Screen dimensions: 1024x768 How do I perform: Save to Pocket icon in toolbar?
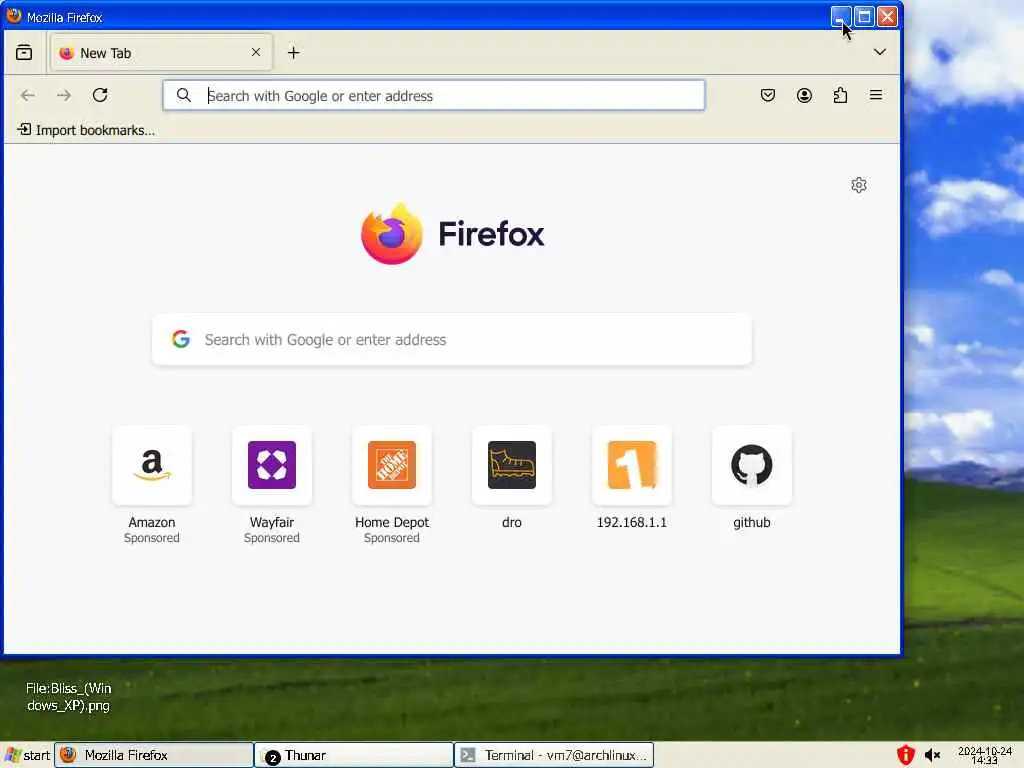click(x=768, y=95)
